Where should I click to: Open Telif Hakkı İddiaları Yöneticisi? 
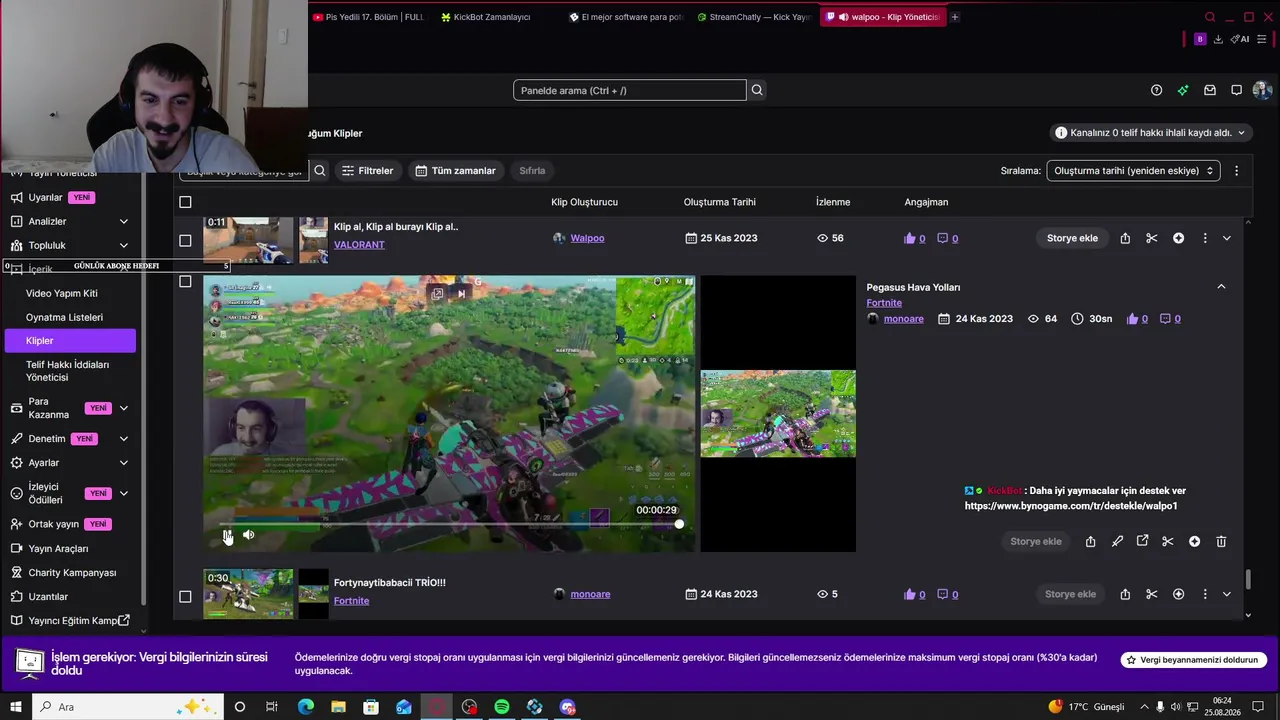(68, 371)
